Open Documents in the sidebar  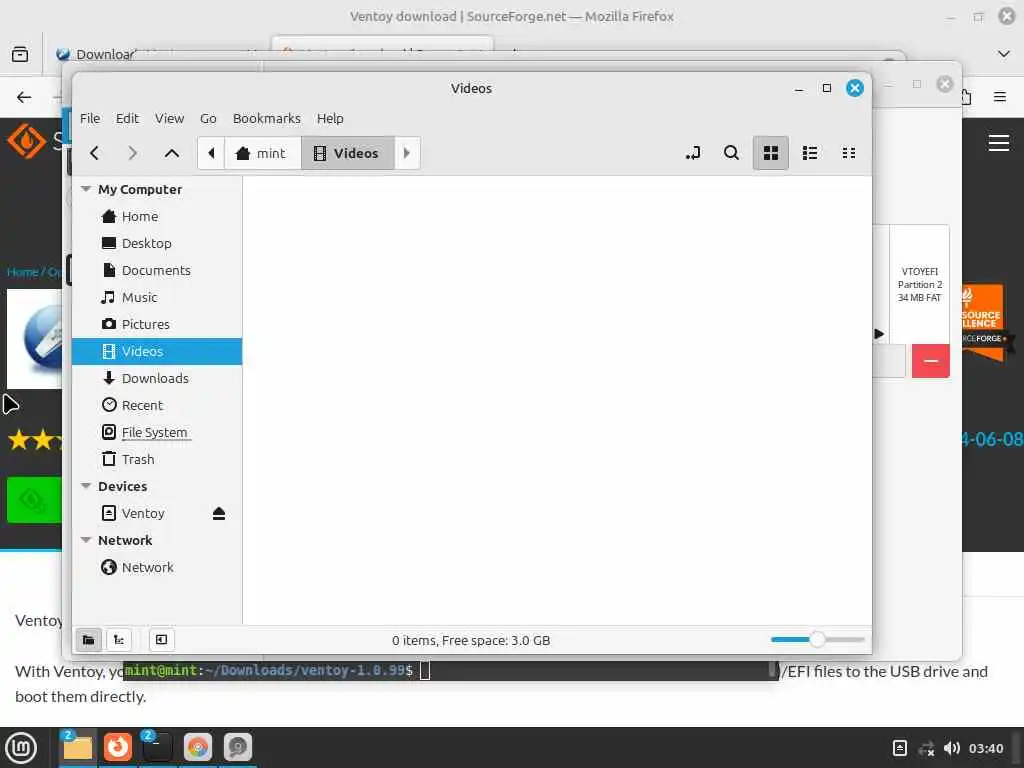tap(157, 270)
